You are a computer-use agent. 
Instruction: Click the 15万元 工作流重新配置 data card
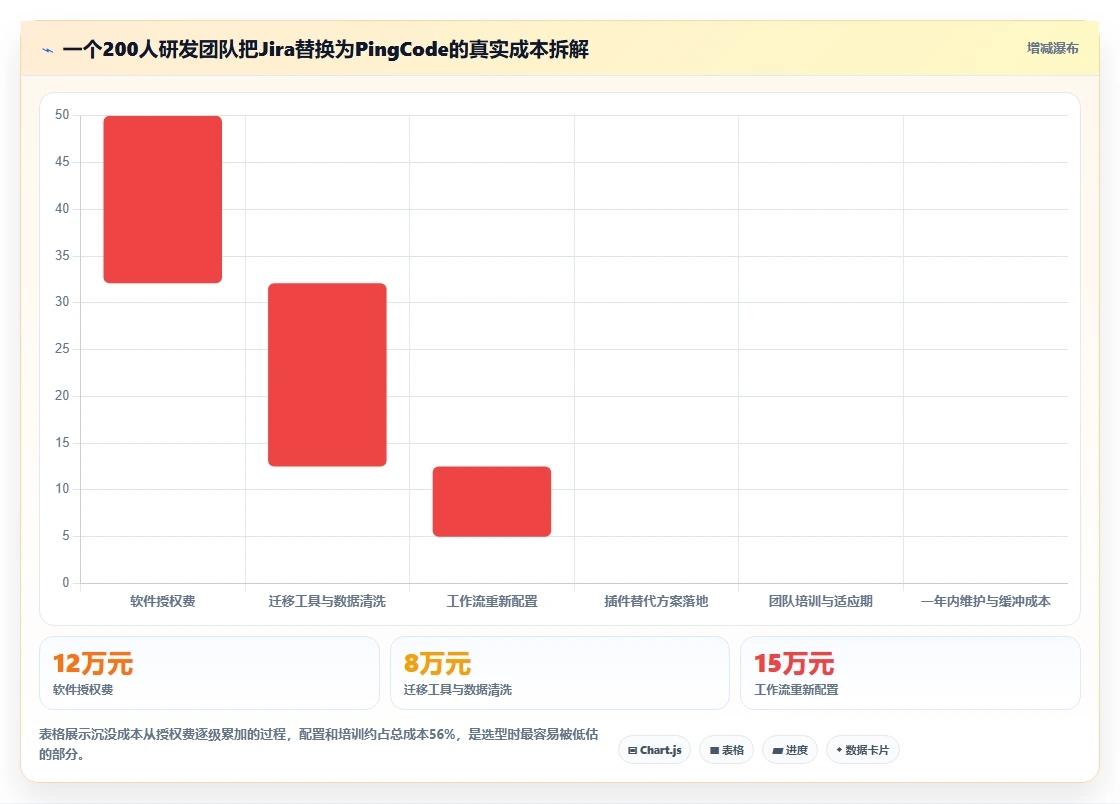(x=910, y=673)
